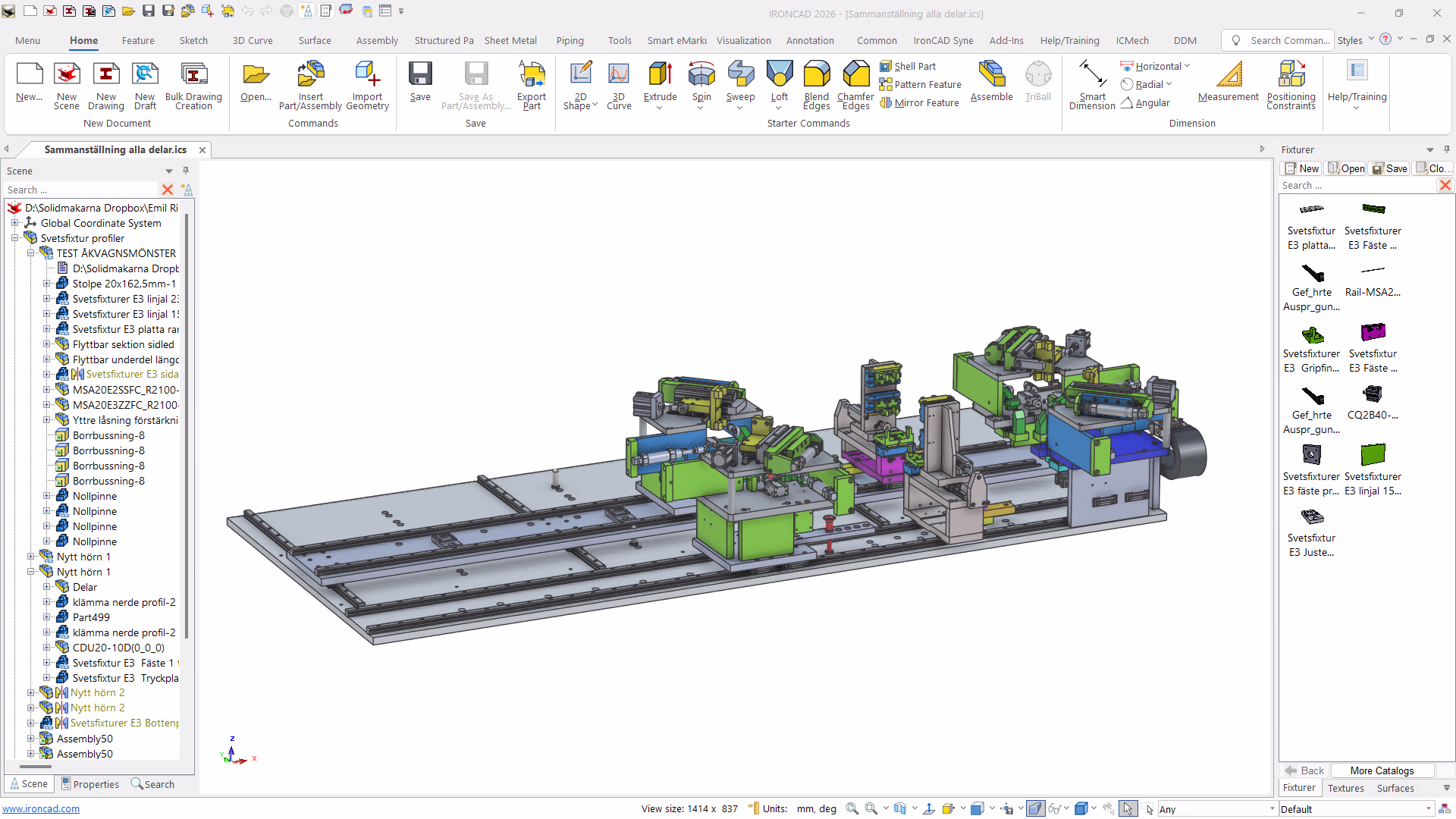Open the Default configuration dropdown
The height and width of the screenshot is (819, 1456).
pos(1429,809)
